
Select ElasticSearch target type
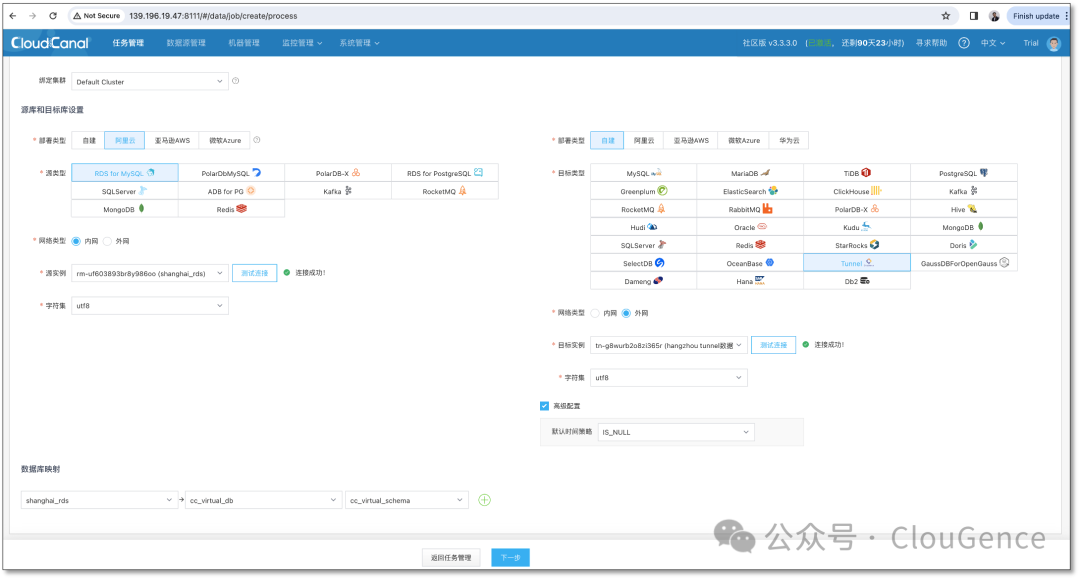tap(750, 191)
